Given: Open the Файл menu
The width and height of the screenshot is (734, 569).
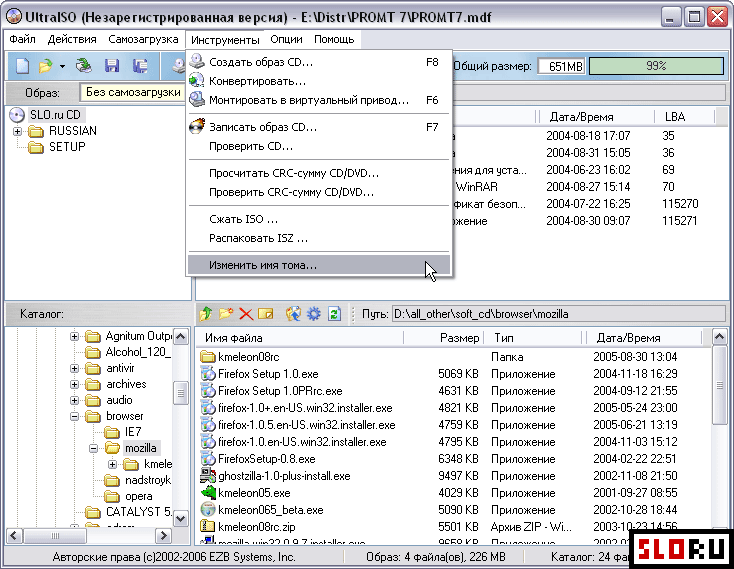Looking at the screenshot, I should click(x=22, y=39).
